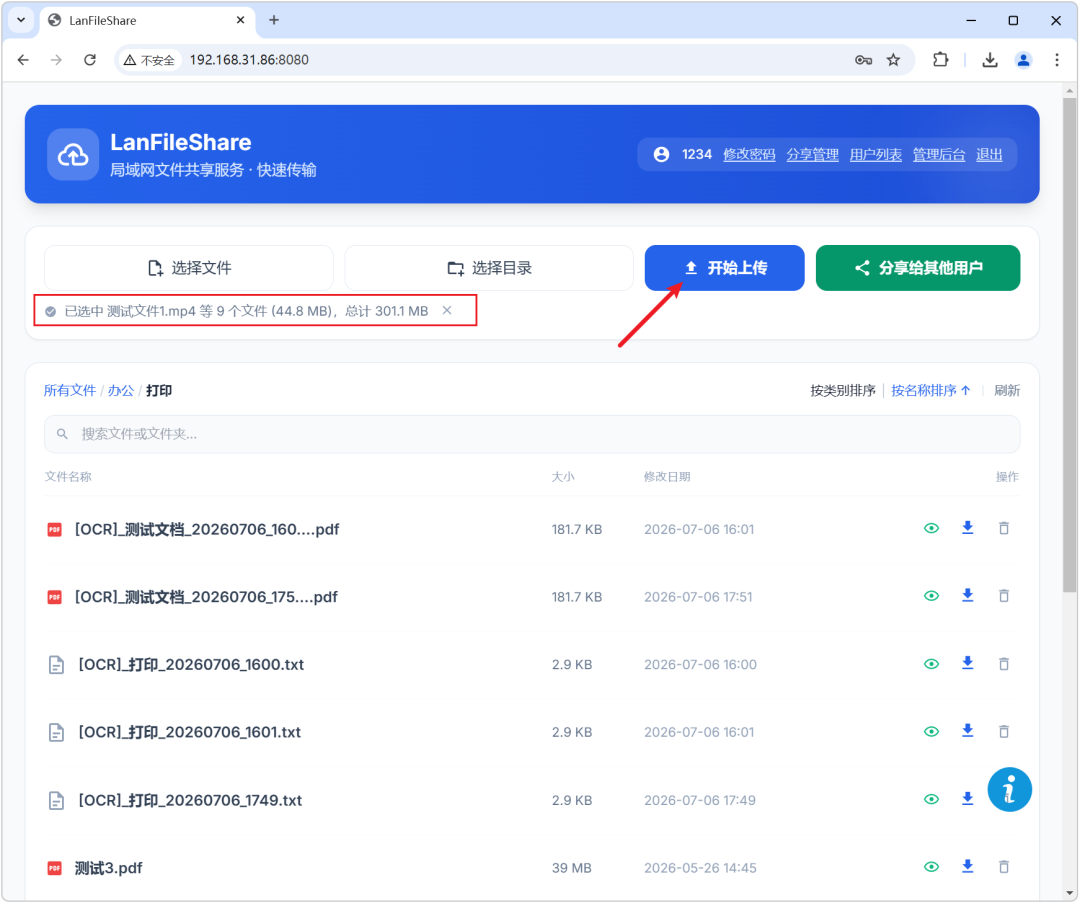Start uploading with 开始上传

(725, 268)
